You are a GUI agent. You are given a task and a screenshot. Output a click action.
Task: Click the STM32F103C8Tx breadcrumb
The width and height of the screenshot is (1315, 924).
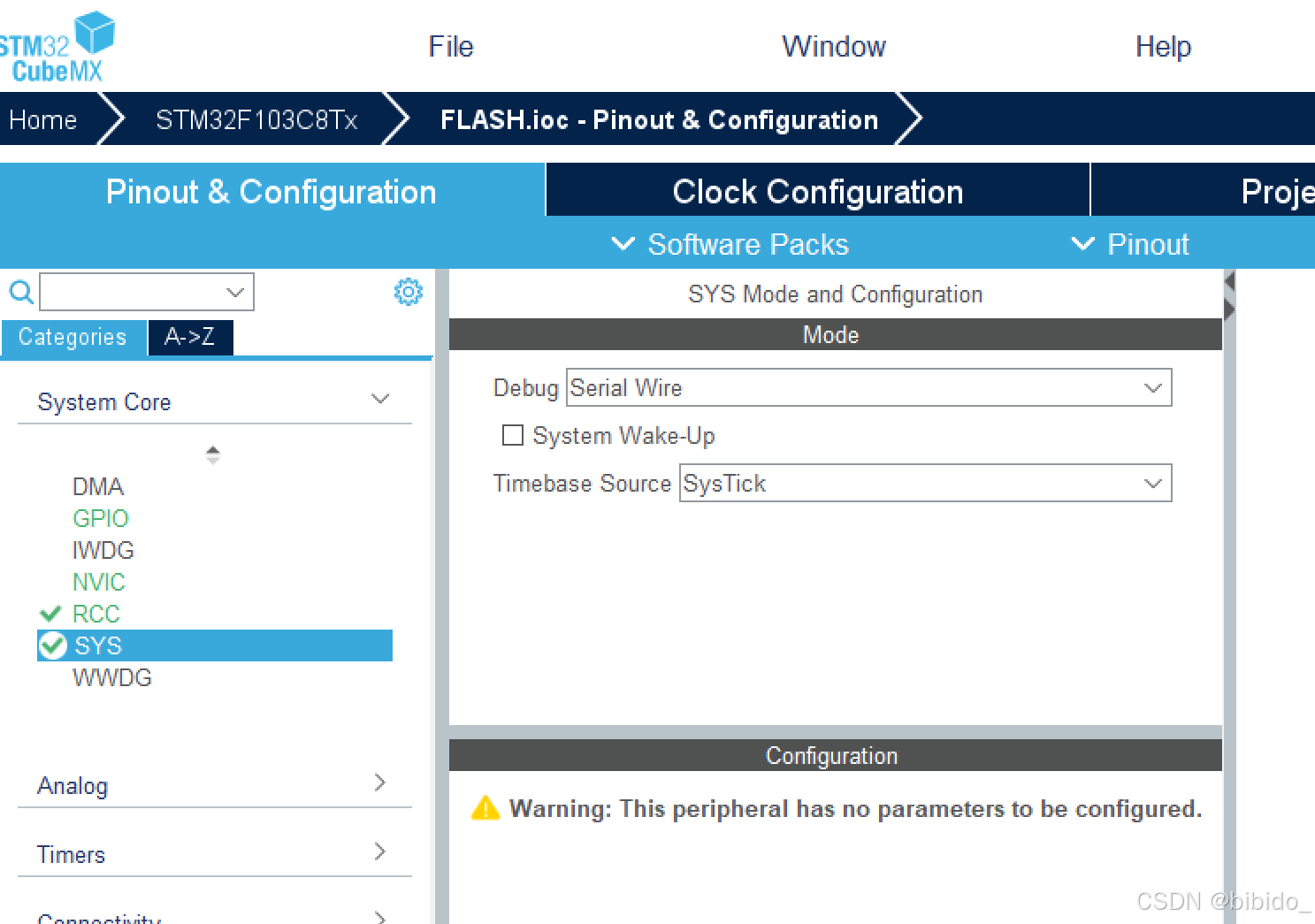(x=256, y=119)
